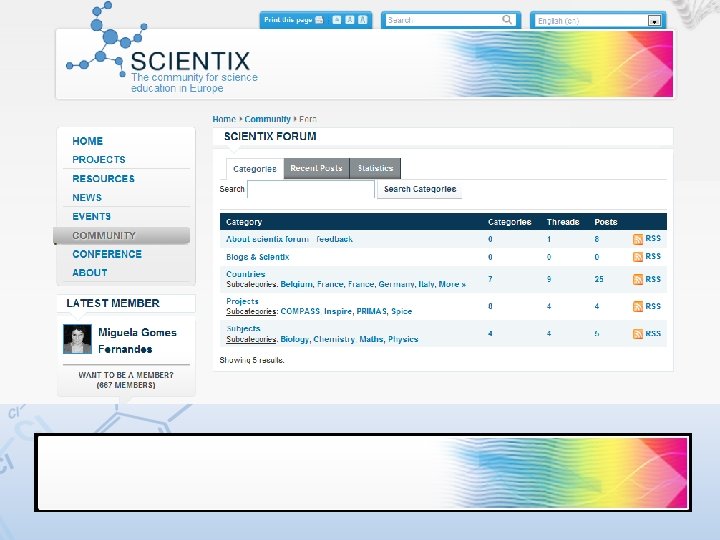Select COMMUNITY in the left menu

(x=122, y=236)
